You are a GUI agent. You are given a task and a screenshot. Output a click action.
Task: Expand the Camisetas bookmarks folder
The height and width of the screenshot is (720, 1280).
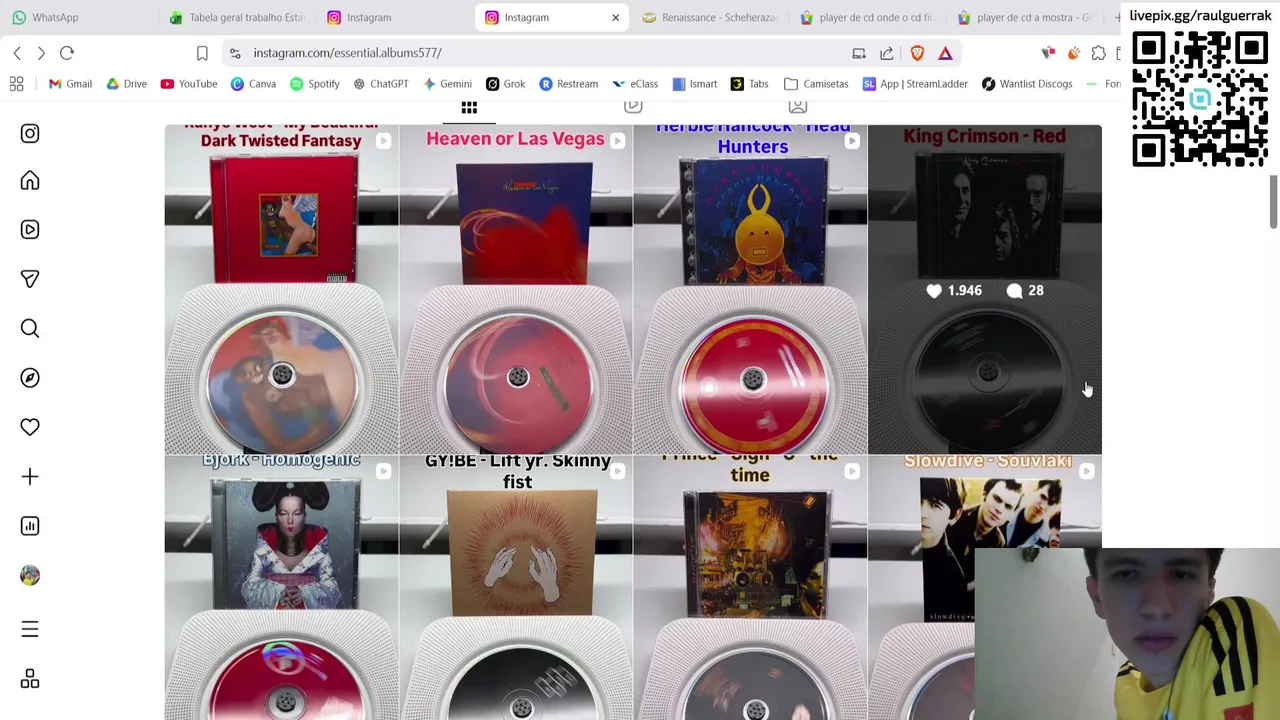click(x=815, y=84)
